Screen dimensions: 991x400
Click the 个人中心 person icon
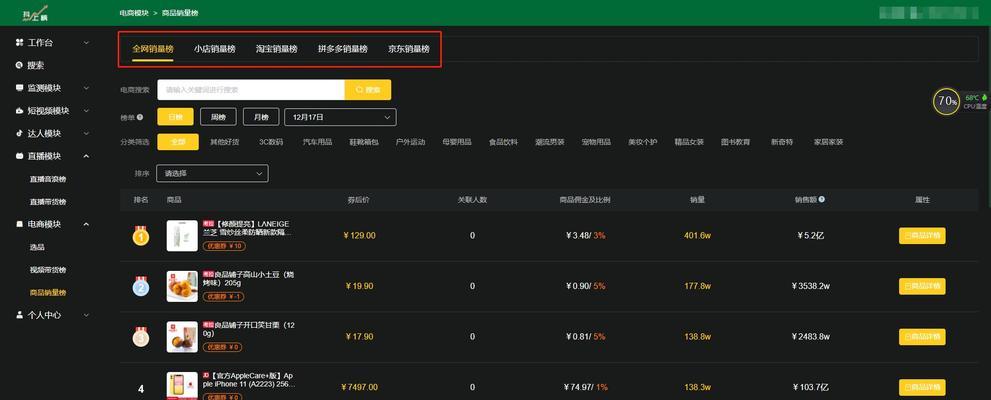[x=19, y=315]
